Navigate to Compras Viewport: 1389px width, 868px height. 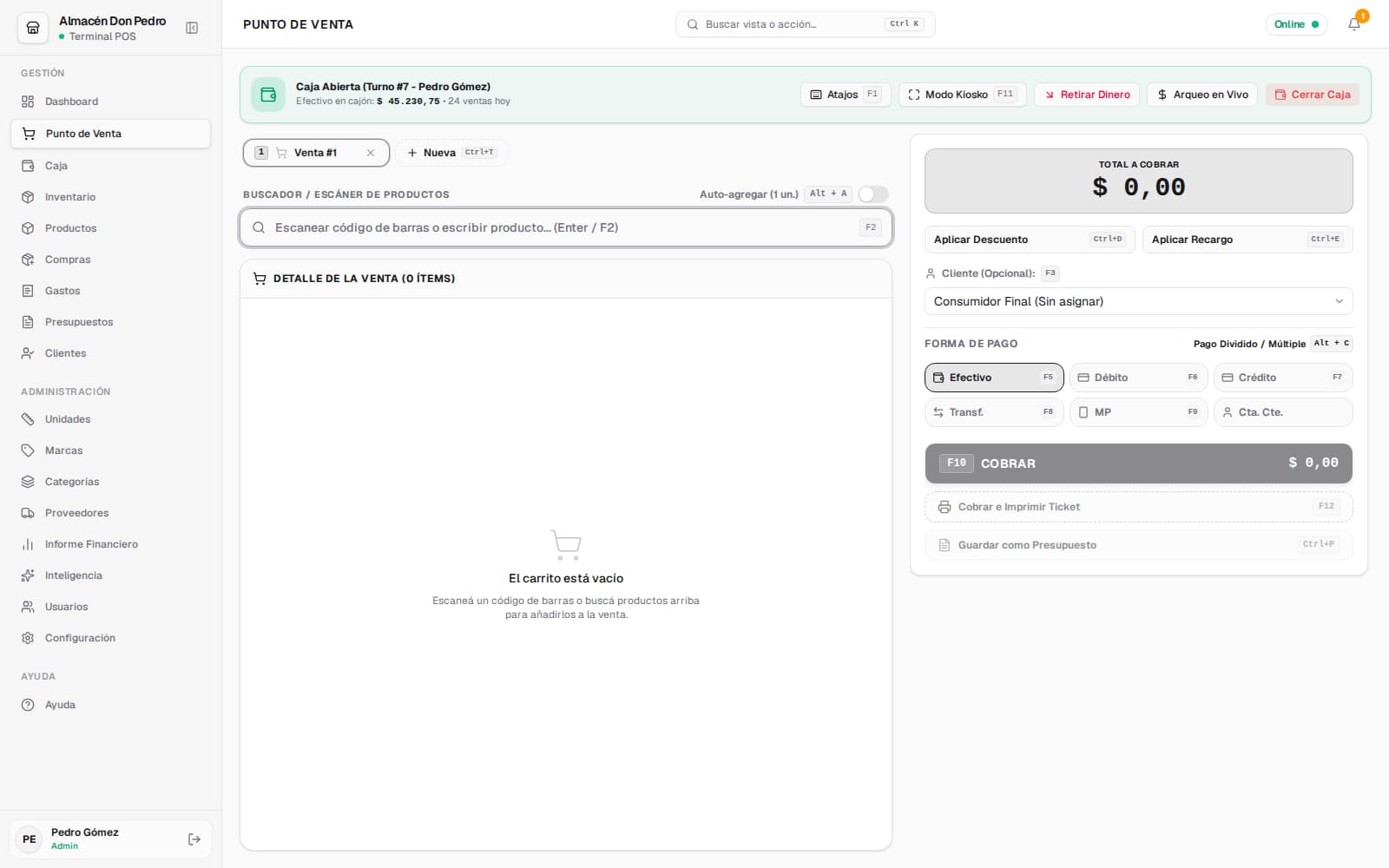[110, 260]
